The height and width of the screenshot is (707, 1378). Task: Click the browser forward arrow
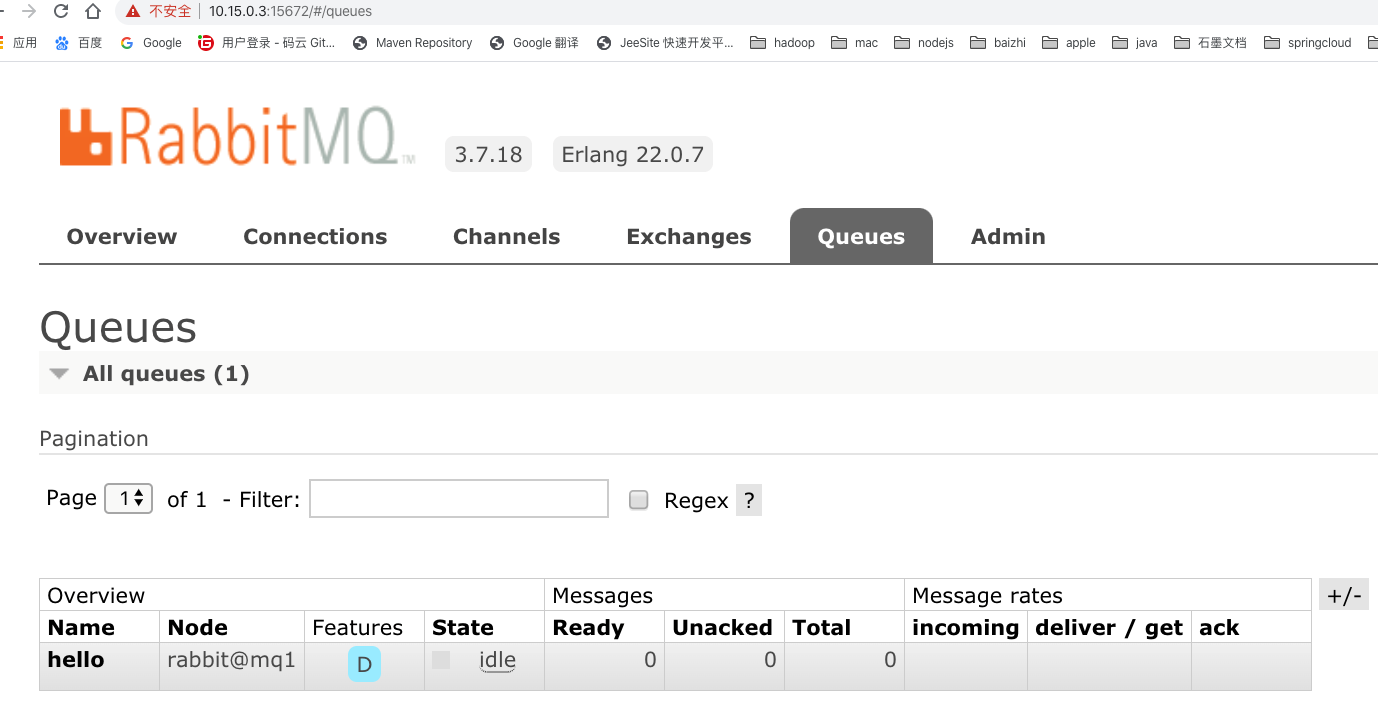coord(29,11)
